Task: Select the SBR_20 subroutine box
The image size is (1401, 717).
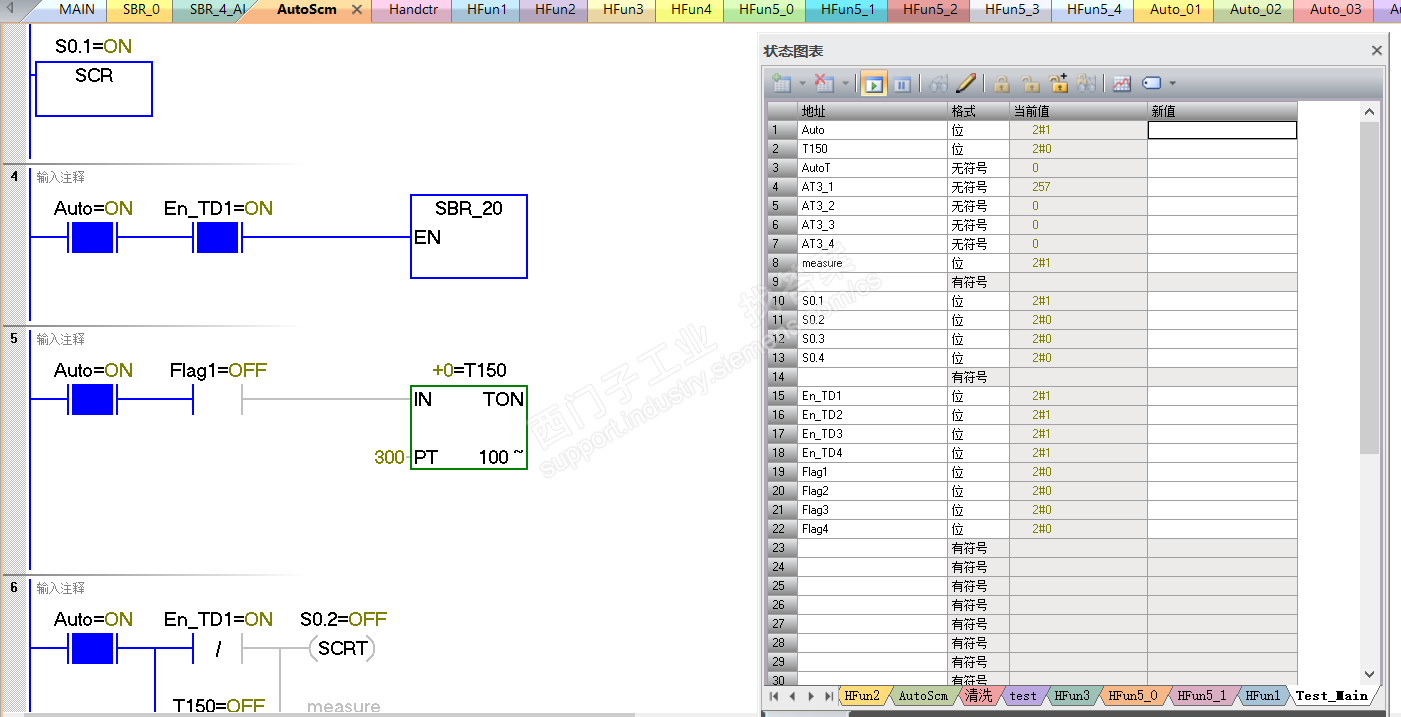Action: 469,236
